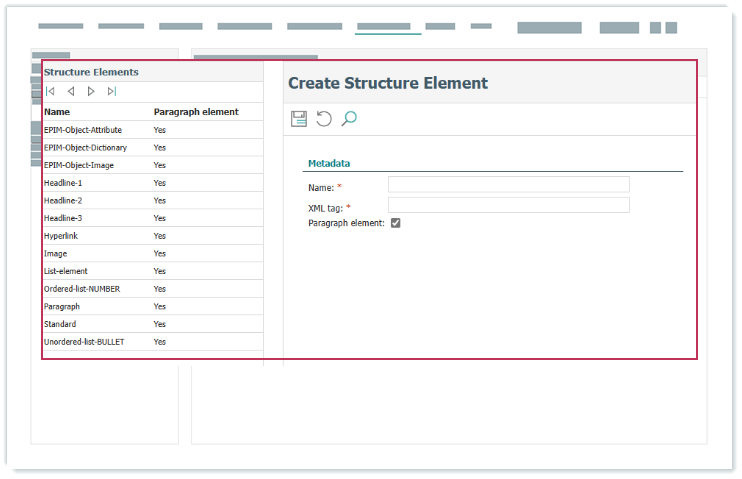742x479 pixels.
Task: Click the Save disk icon
Action: [298, 119]
